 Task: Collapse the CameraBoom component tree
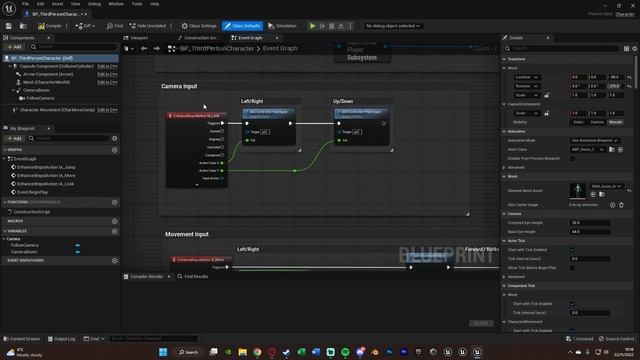click(13, 90)
